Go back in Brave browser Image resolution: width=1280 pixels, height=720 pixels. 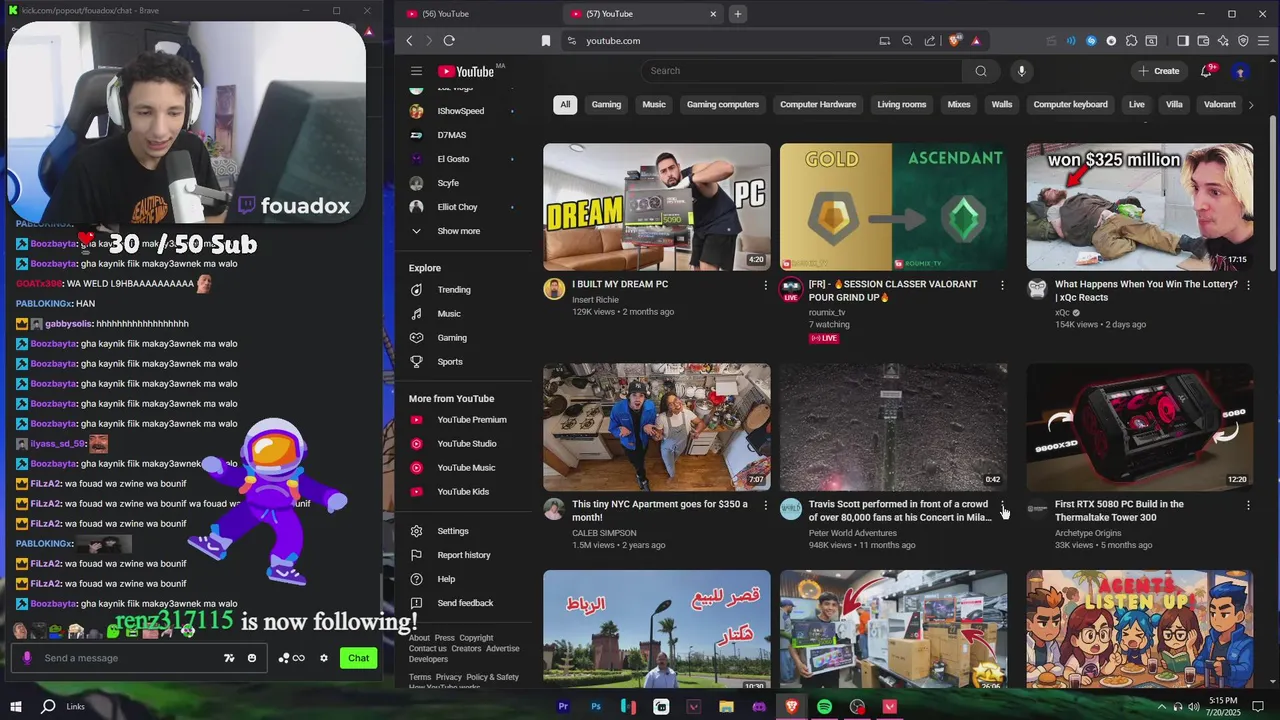tap(409, 41)
